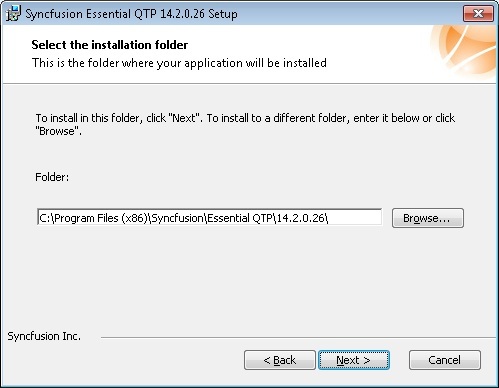Click the subtitle about where application installs

click(179, 63)
